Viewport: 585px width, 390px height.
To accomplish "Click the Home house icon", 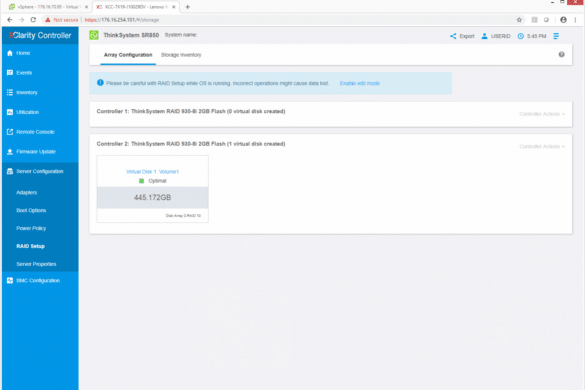I will click(10, 53).
